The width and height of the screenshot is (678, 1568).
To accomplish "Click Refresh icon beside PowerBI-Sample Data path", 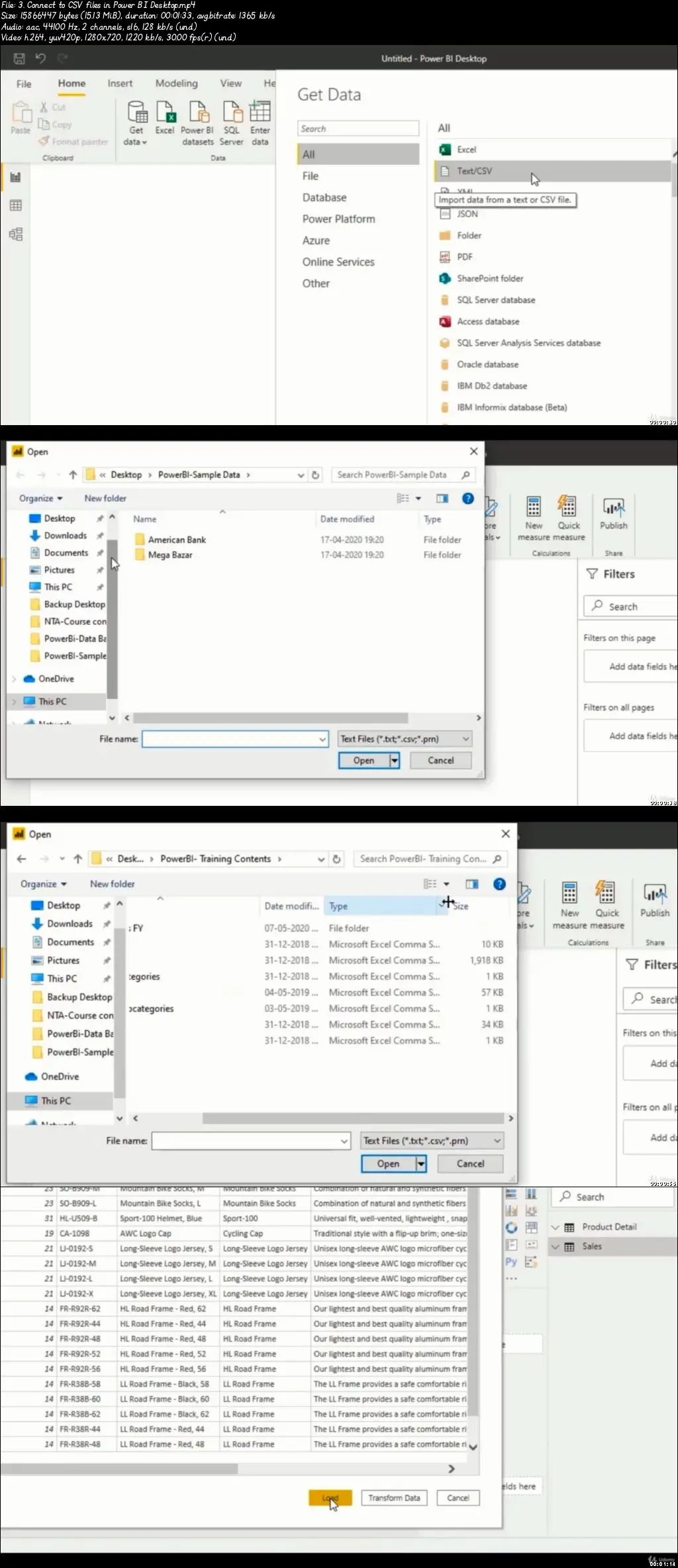I will pos(315,475).
